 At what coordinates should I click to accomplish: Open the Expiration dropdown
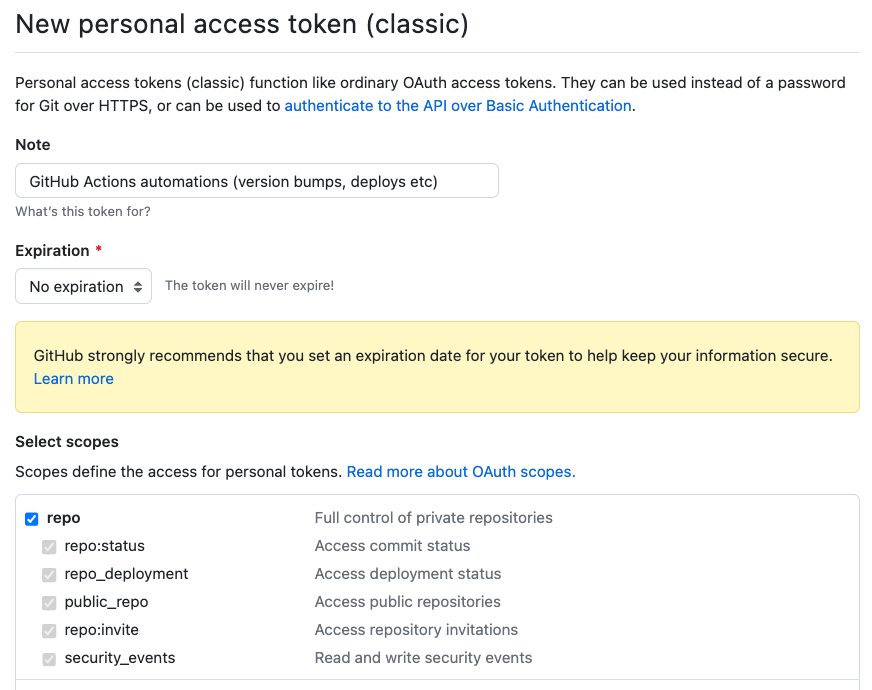(83, 286)
